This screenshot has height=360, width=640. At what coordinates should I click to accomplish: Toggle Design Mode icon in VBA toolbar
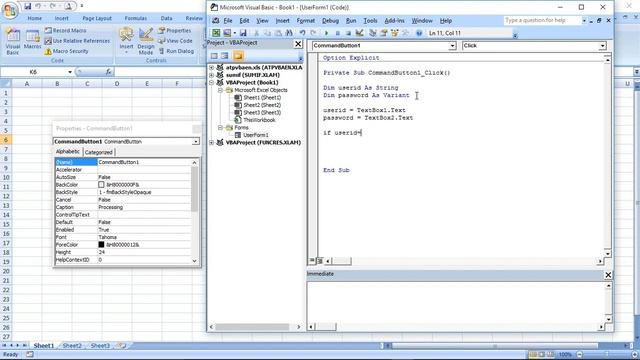(359, 33)
